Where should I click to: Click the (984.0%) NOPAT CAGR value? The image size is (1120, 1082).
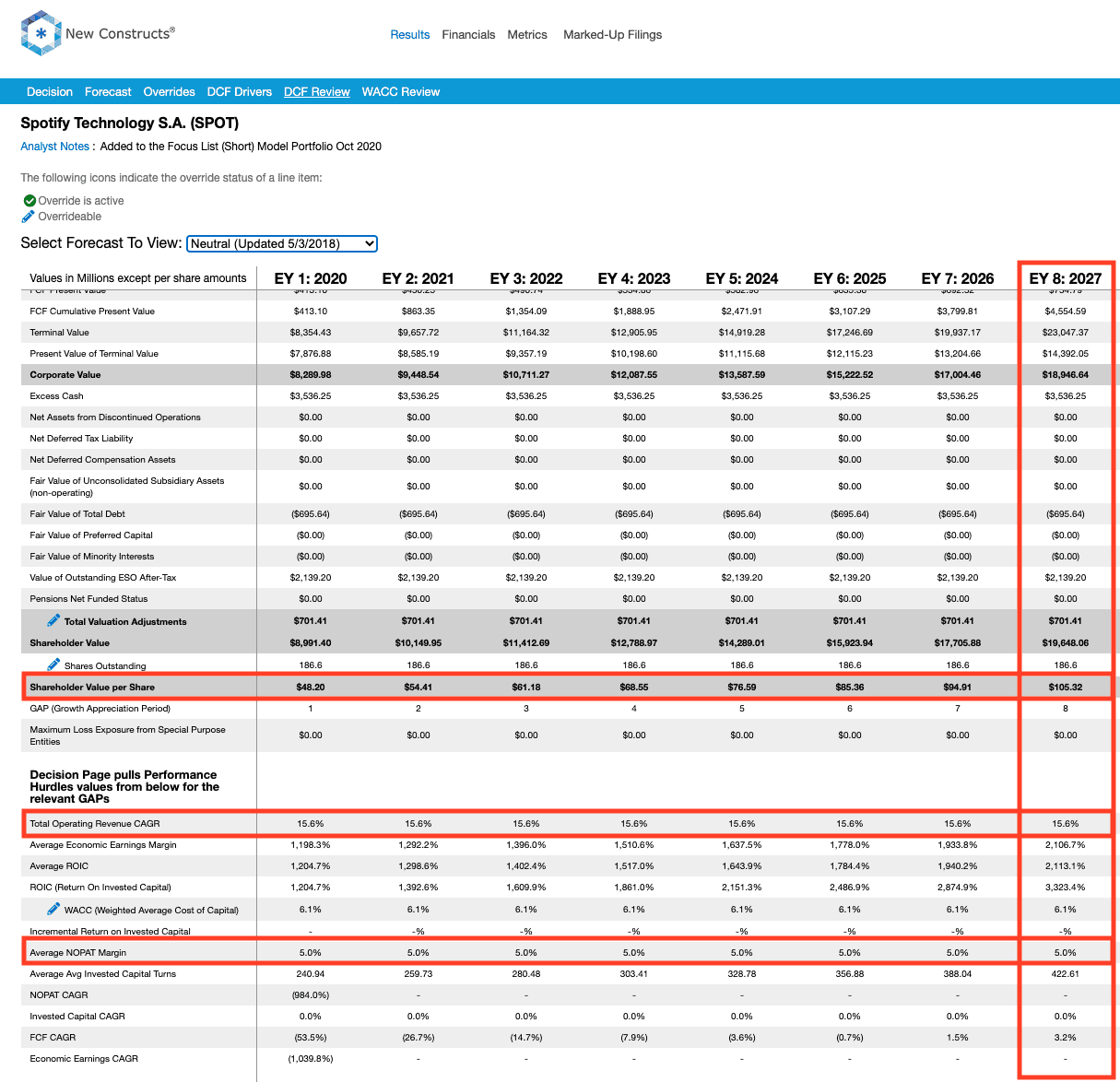(311, 995)
